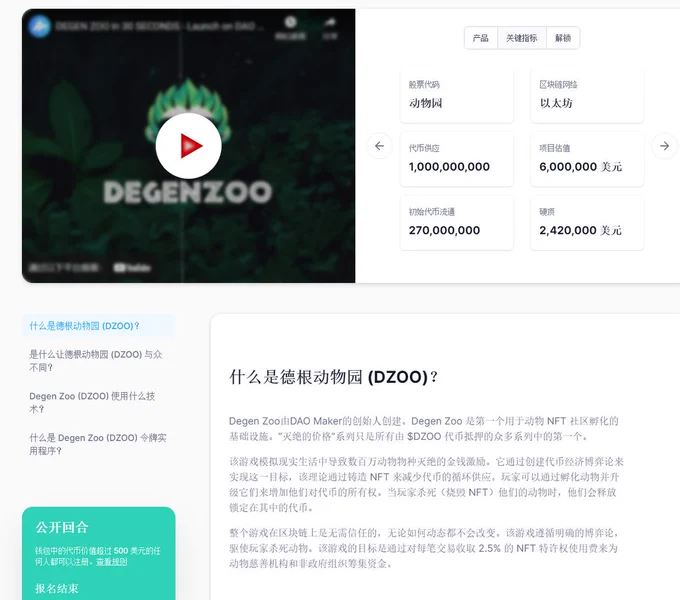Click the share arrow on the video
Viewport: 680px width, 600px height.
point(330,22)
